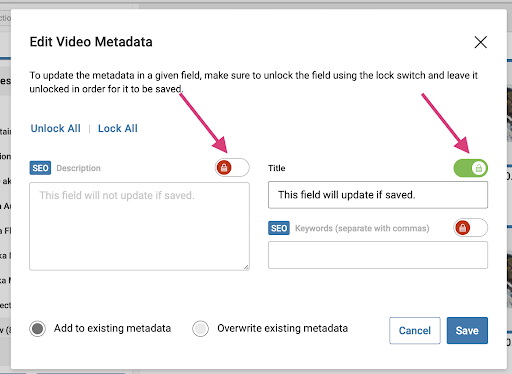Focus the Description text area

pos(139,226)
